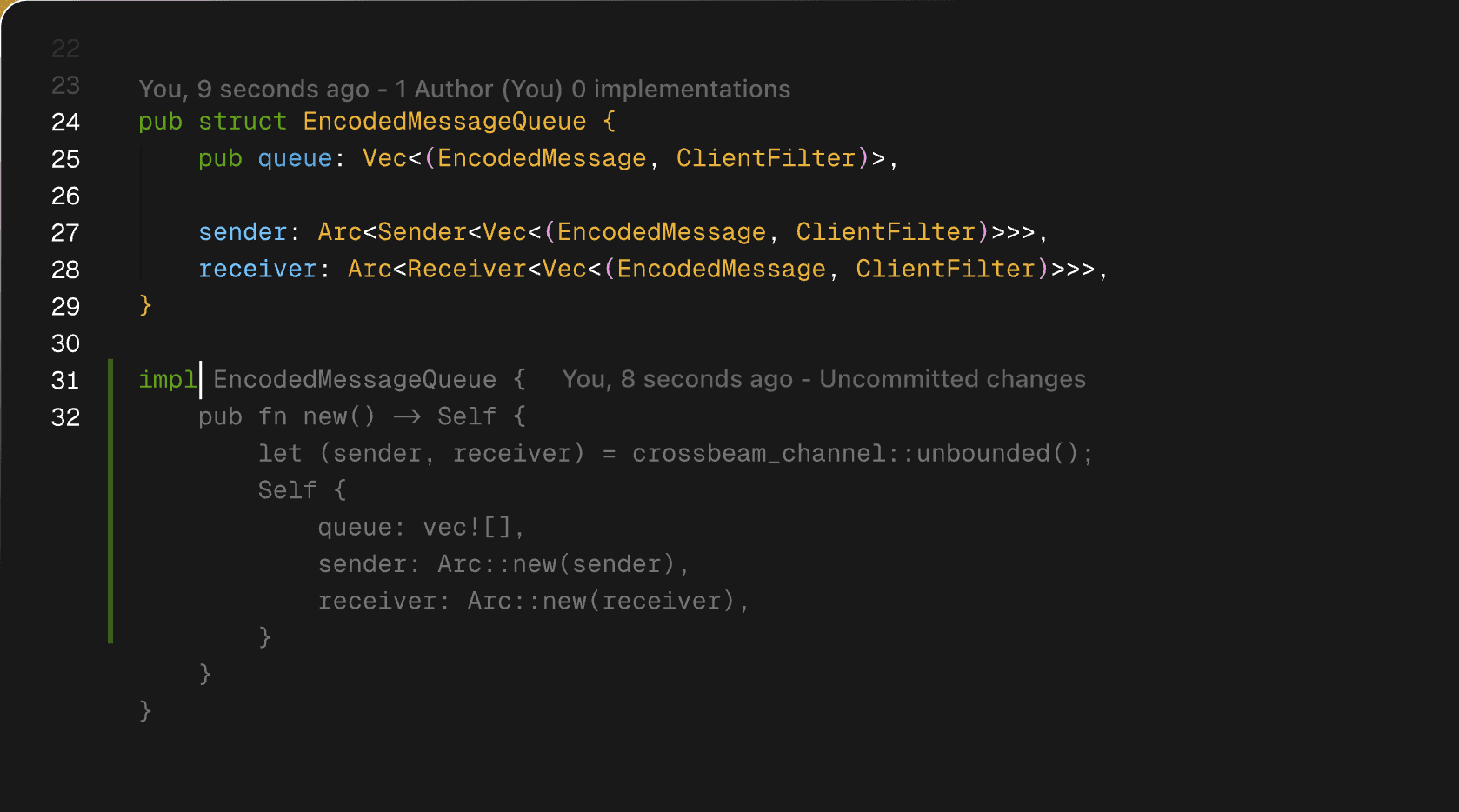
Task: Click the empty line 26 in the editor
Action: [x=609, y=196]
